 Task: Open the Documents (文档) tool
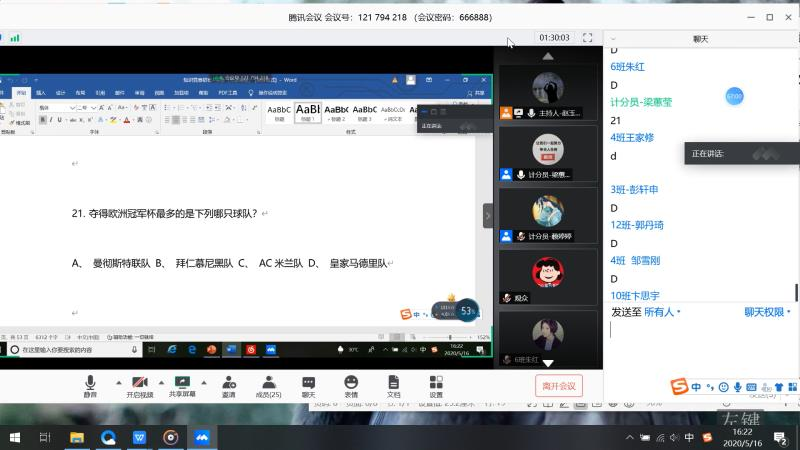point(393,385)
